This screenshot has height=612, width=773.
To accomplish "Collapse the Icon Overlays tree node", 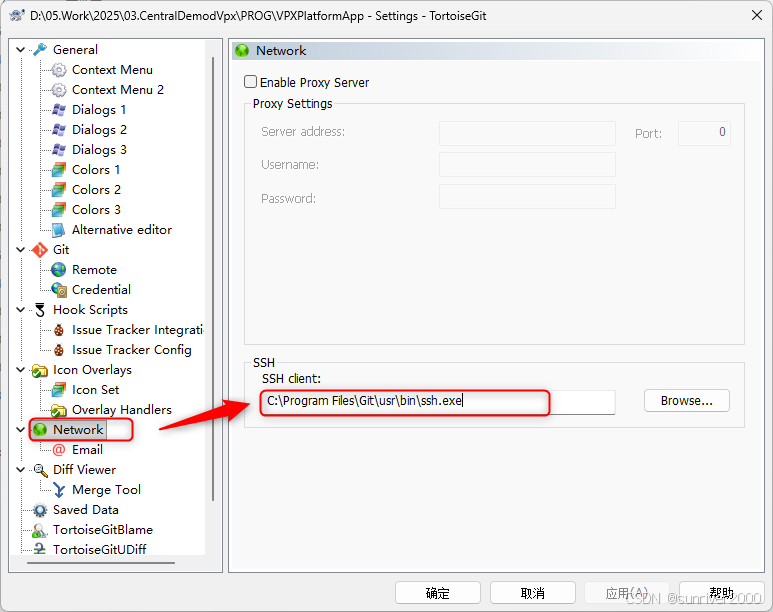I will click(21, 370).
